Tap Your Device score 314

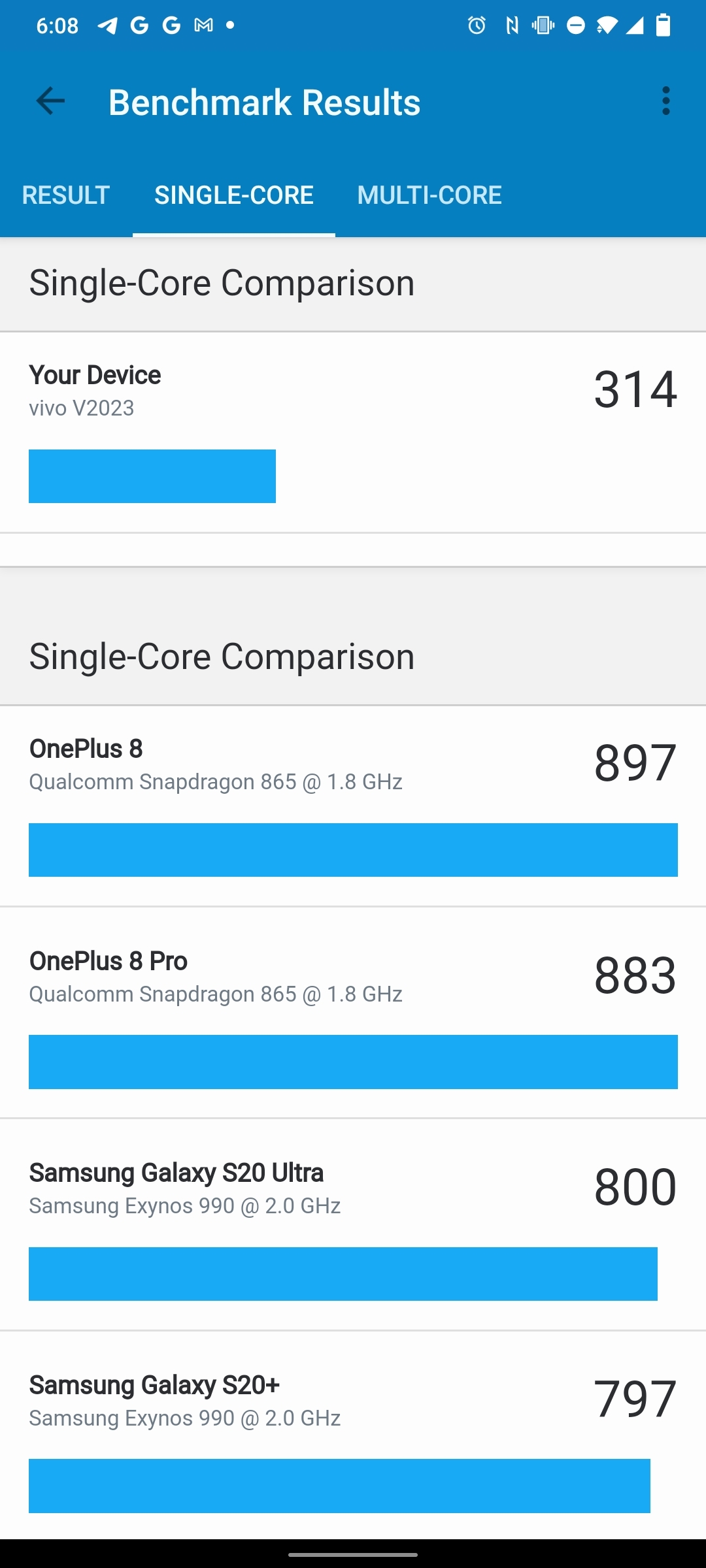coord(635,390)
